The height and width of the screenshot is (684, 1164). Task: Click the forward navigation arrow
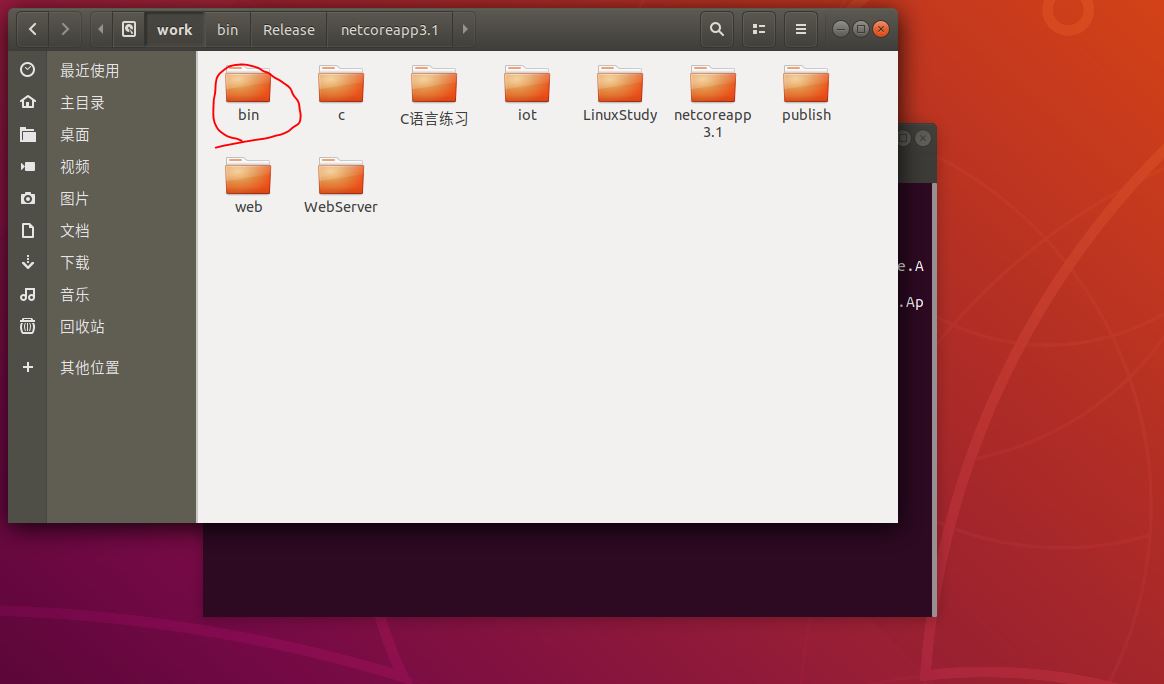(x=65, y=29)
